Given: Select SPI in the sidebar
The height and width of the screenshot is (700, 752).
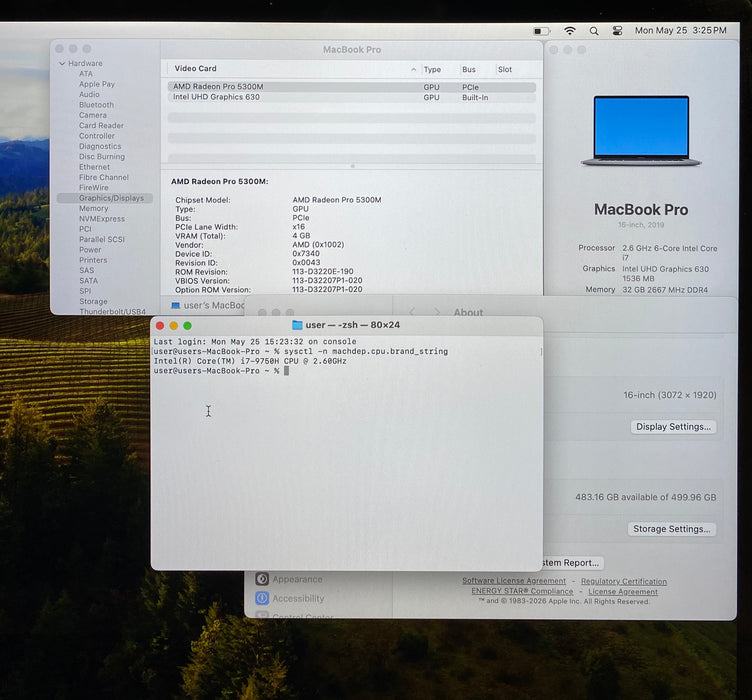Looking at the screenshot, I should [85, 291].
